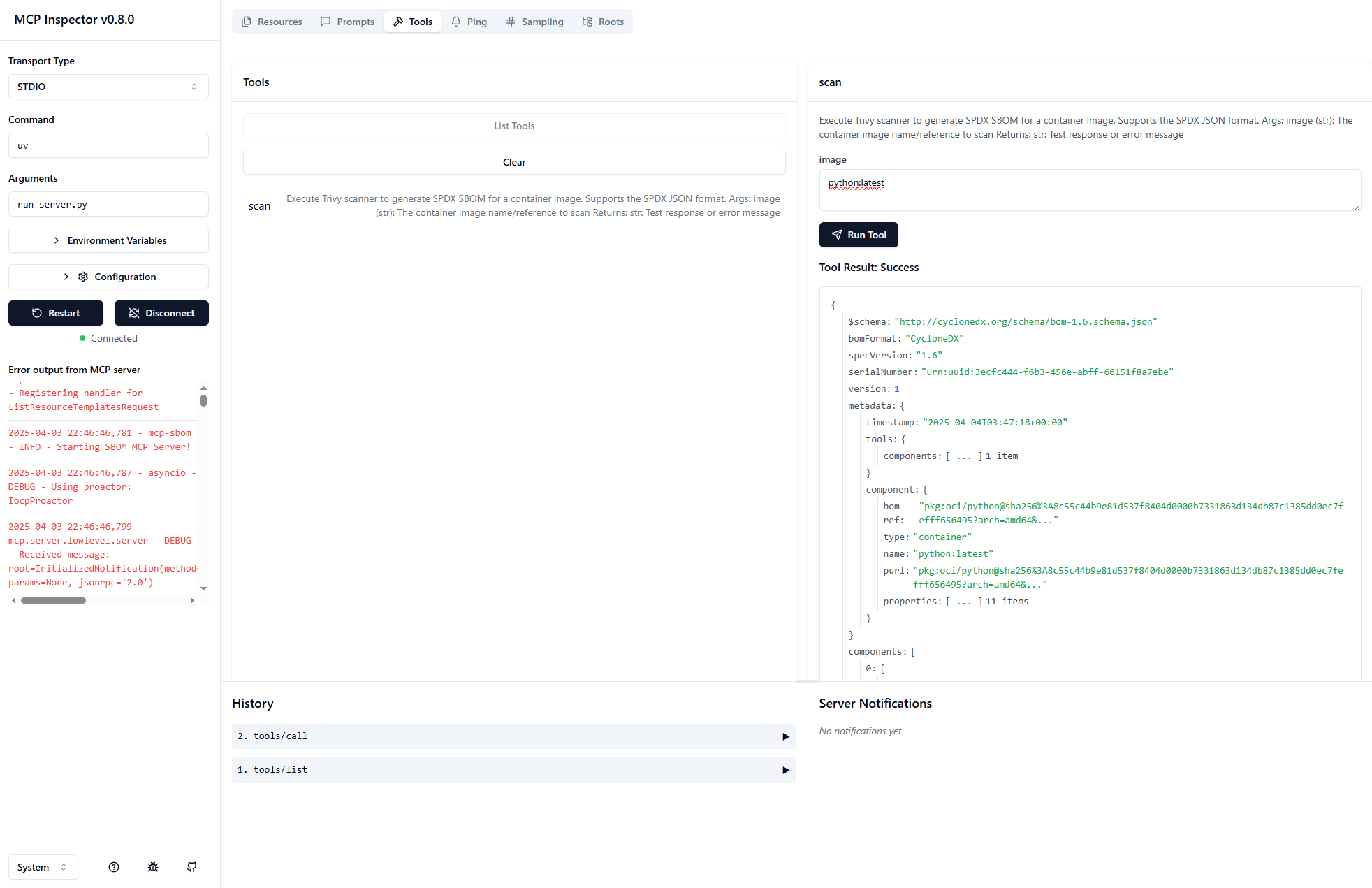Expand the tools/call history entry
The image size is (1372, 888).
[513, 736]
